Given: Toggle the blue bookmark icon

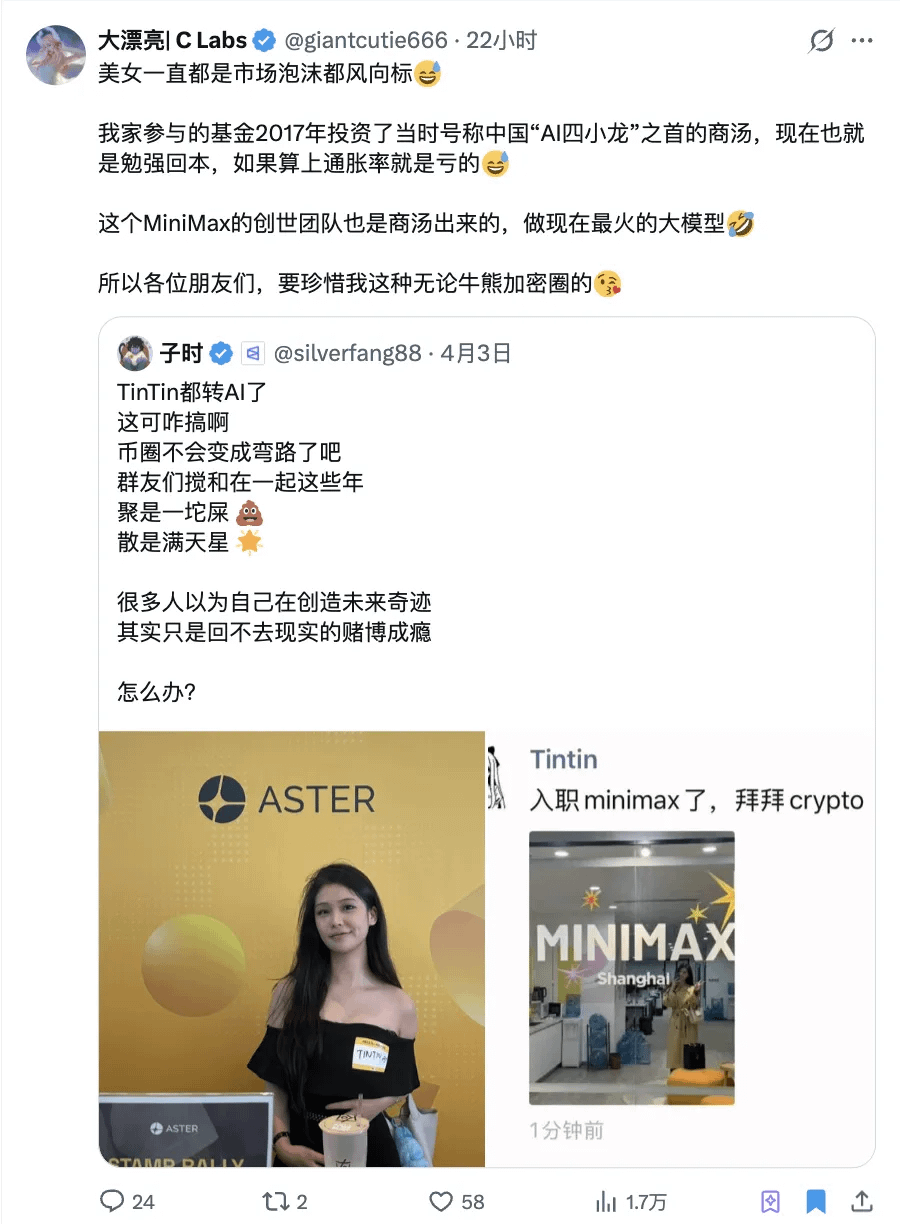Looking at the screenshot, I should tap(816, 1200).
